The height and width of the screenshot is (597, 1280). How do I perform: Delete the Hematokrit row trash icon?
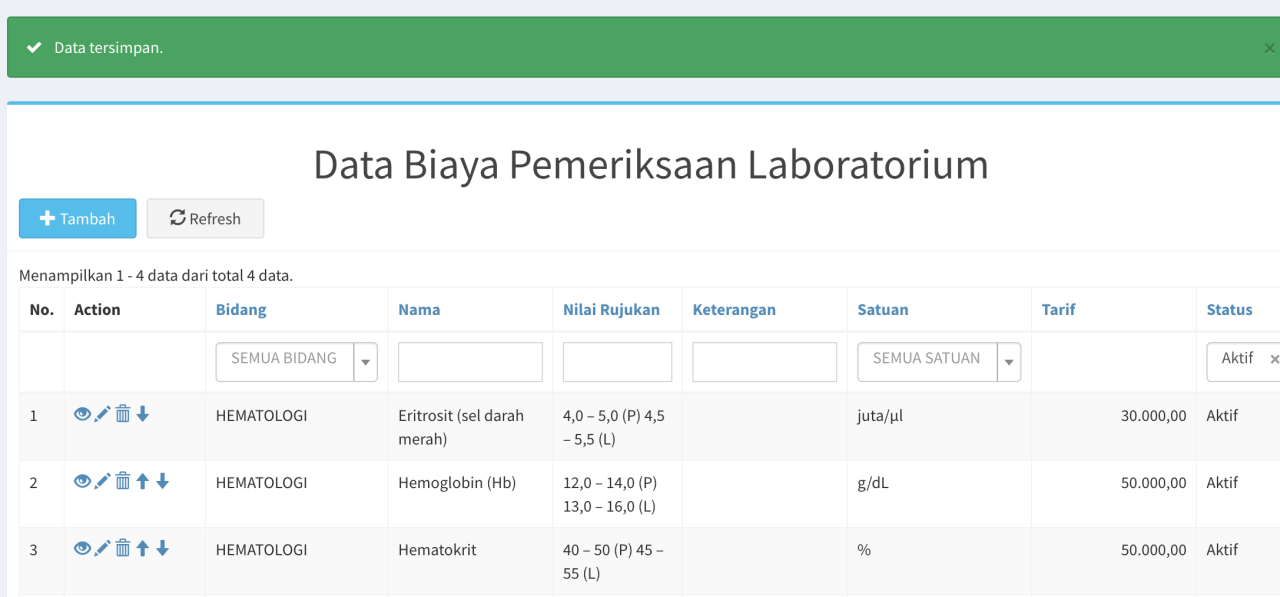click(x=122, y=549)
